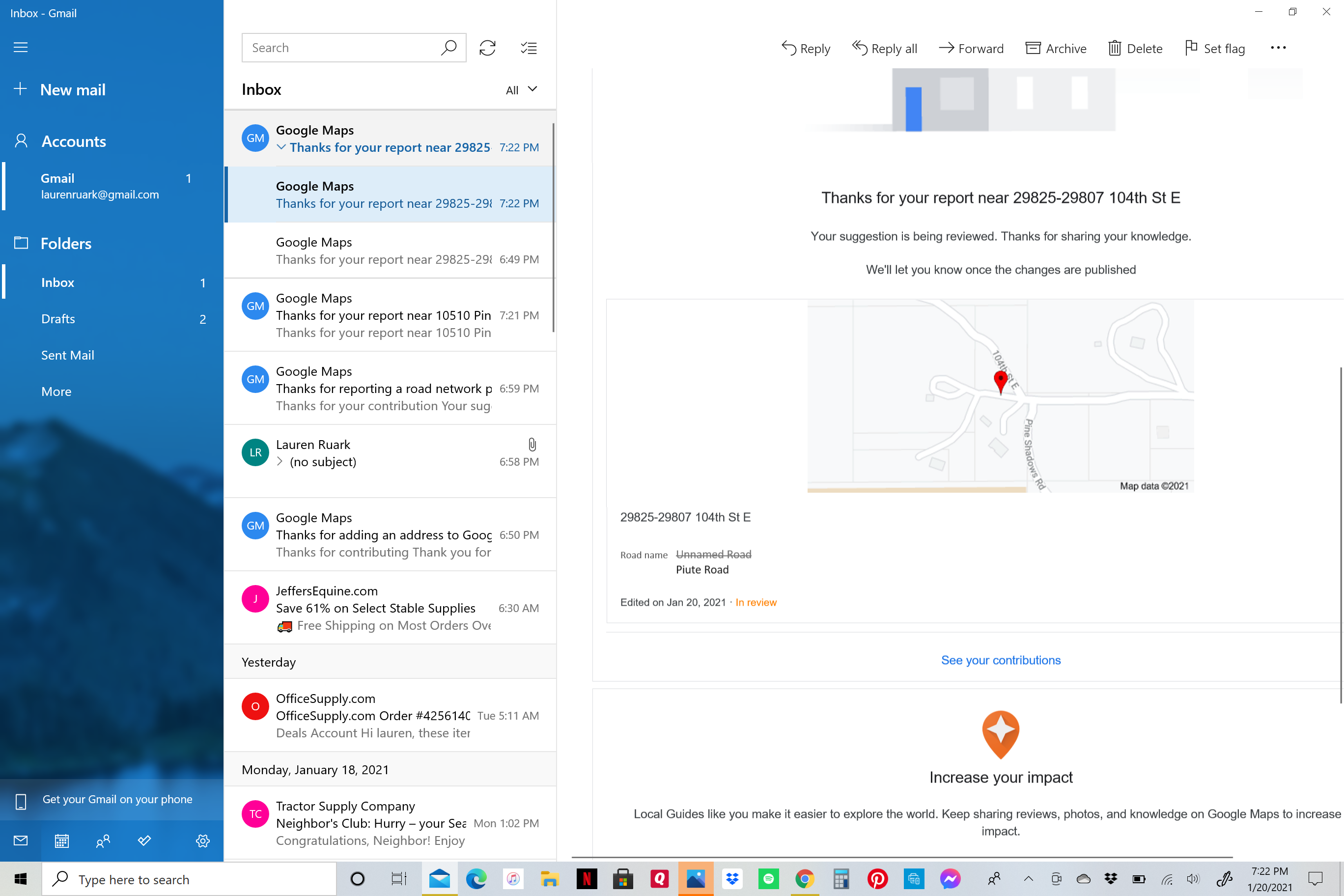
Task: Open the Calendar app from the sidebar
Action: [x=61, y=840]
